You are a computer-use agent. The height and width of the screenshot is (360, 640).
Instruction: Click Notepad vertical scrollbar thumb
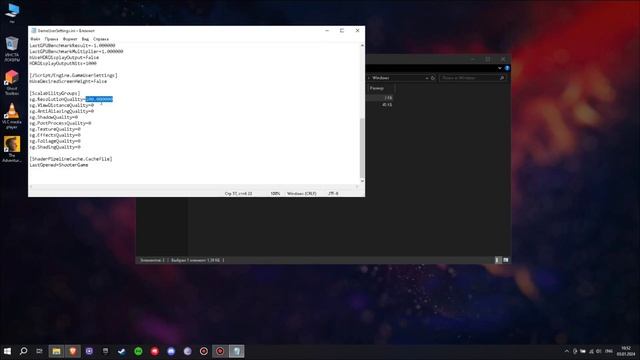pyautogui.click(x=362, y=148)
